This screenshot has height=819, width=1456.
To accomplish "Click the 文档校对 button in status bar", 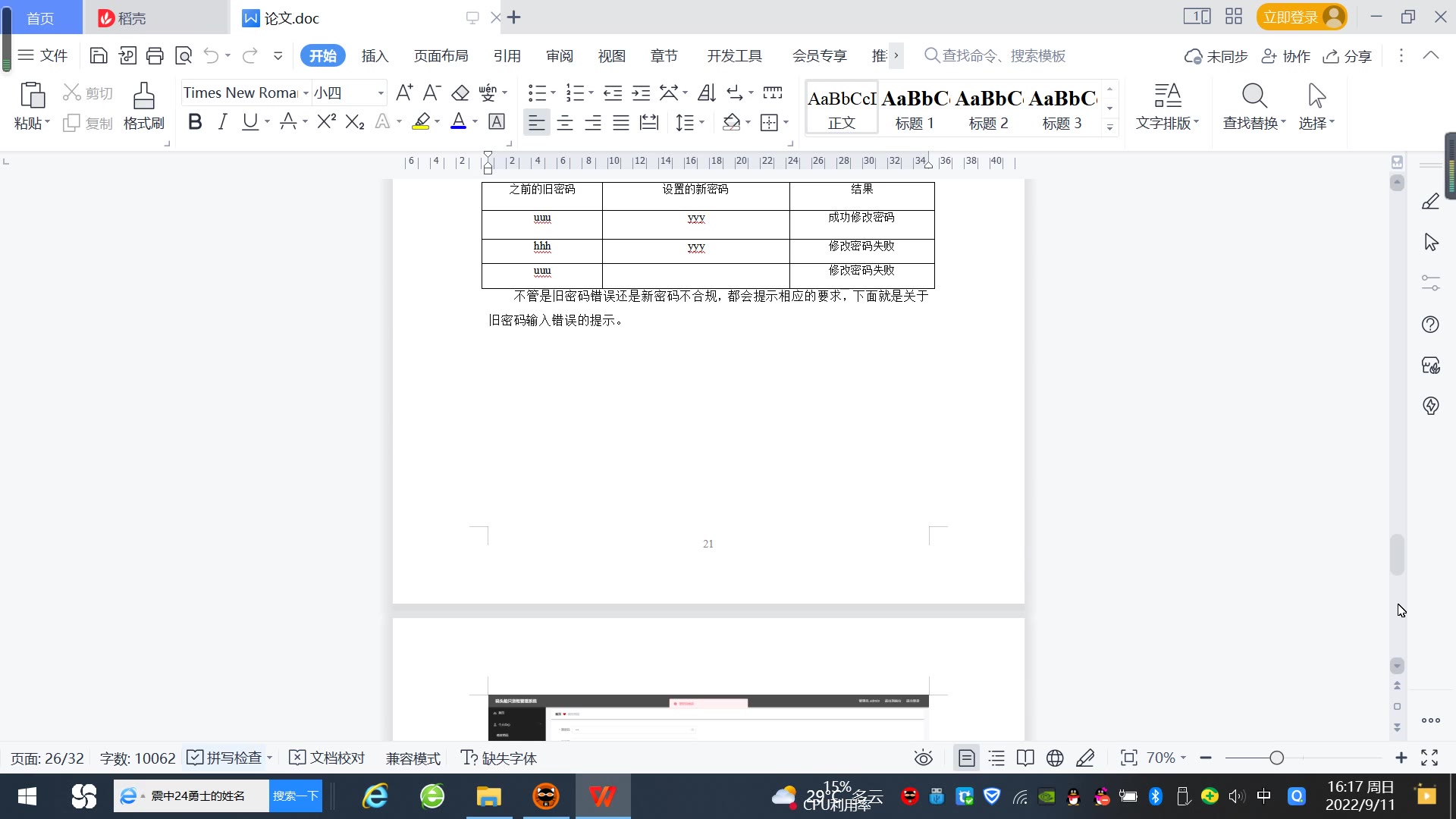I will (x=328, y=758).
